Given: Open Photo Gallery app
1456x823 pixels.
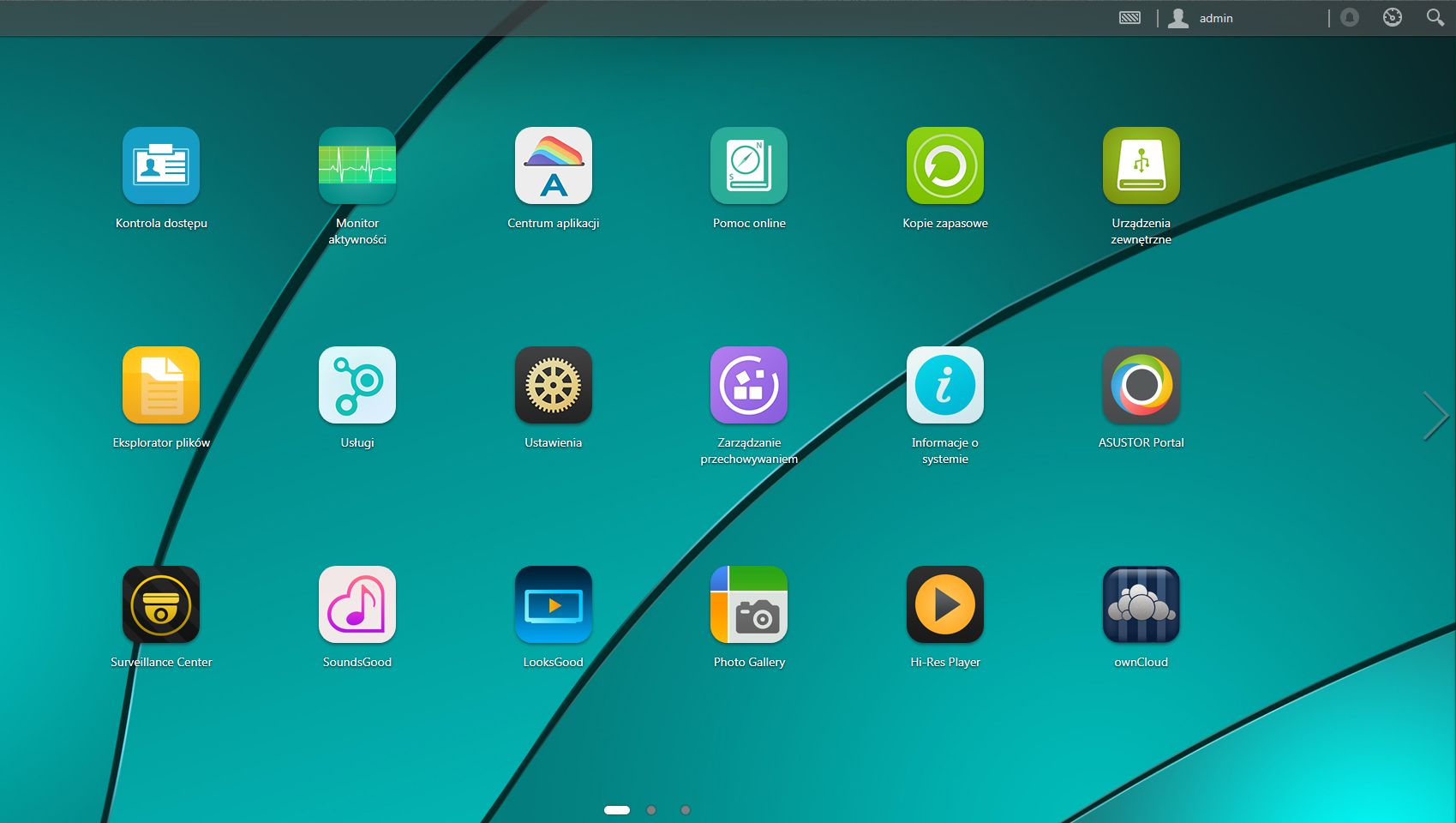Looking at the screenshot, I should [749, 604].
